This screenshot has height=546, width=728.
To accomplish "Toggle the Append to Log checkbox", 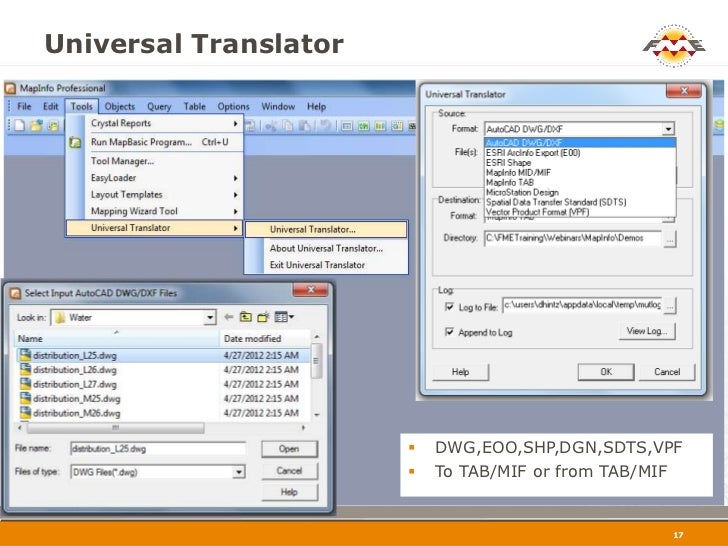I will click(449, 332).
